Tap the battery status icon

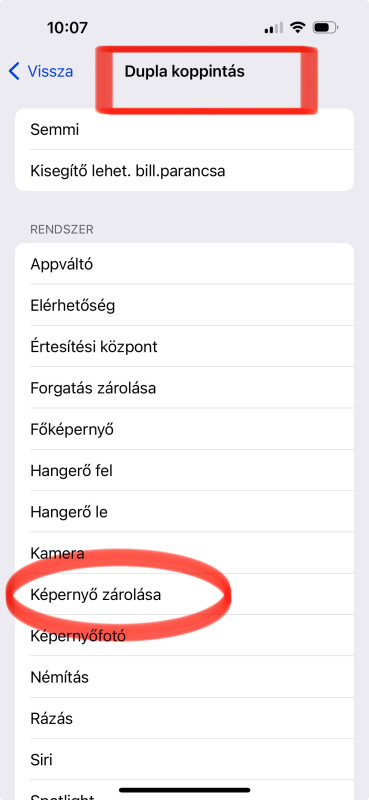pos(325,28)
